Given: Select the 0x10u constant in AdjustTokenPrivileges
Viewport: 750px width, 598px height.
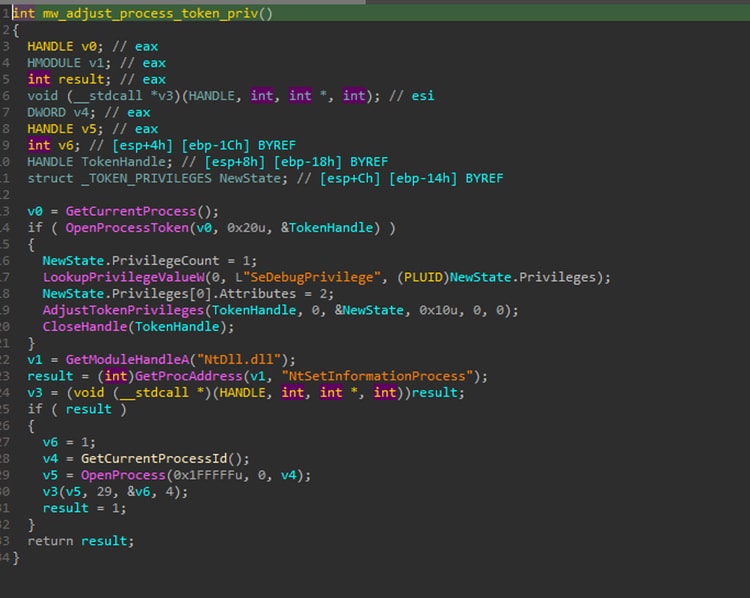Looking at the screenshot, I should tap(439, 310).
